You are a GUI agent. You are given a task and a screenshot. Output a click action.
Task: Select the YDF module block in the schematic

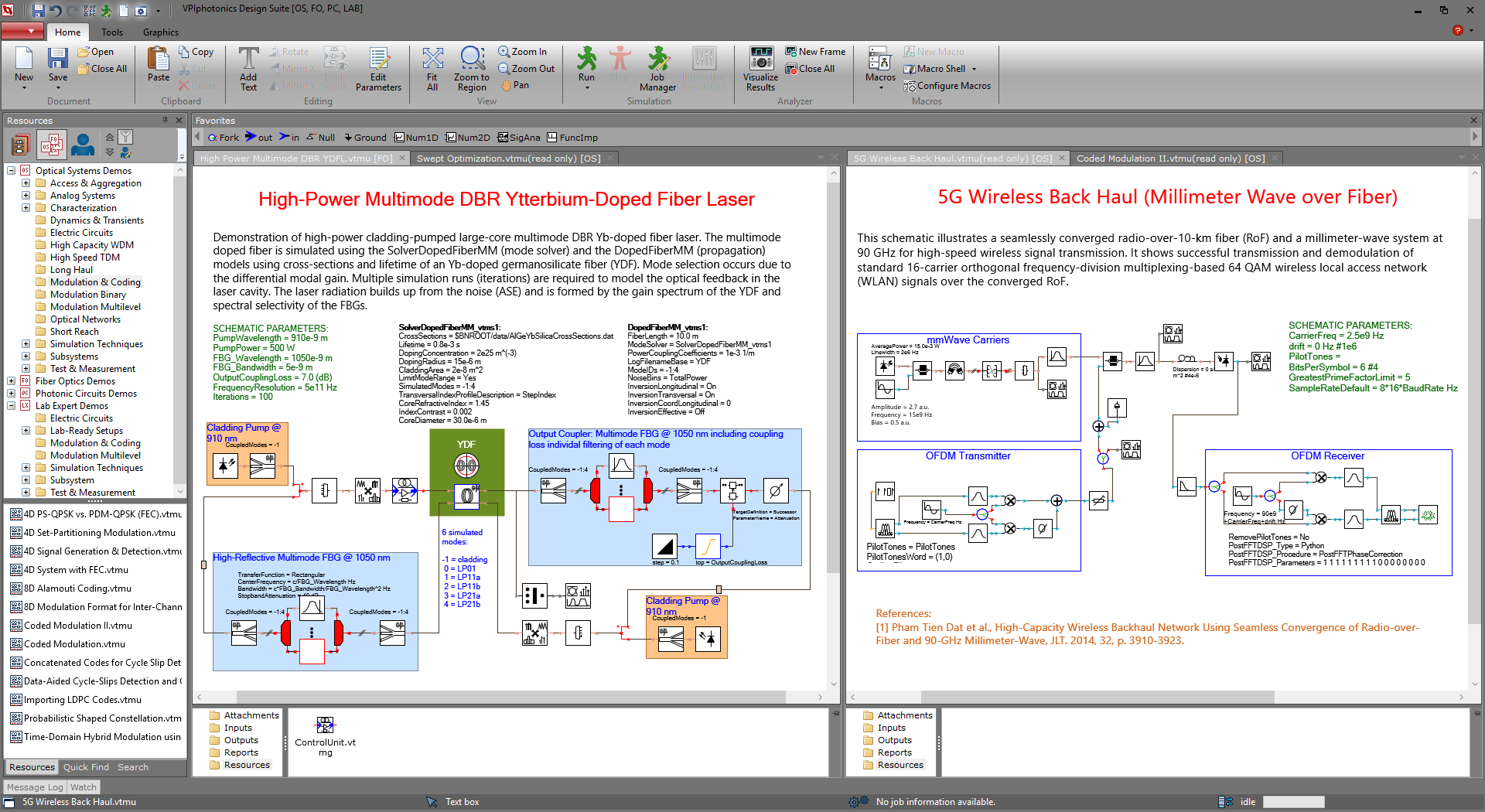466,473
